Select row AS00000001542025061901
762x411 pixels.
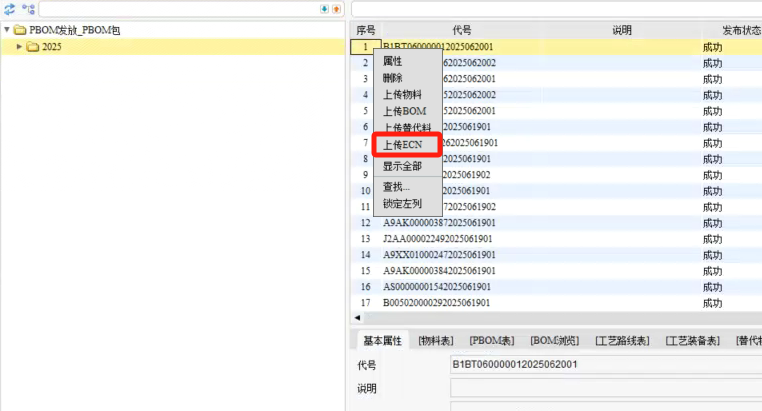coord(556,287)
